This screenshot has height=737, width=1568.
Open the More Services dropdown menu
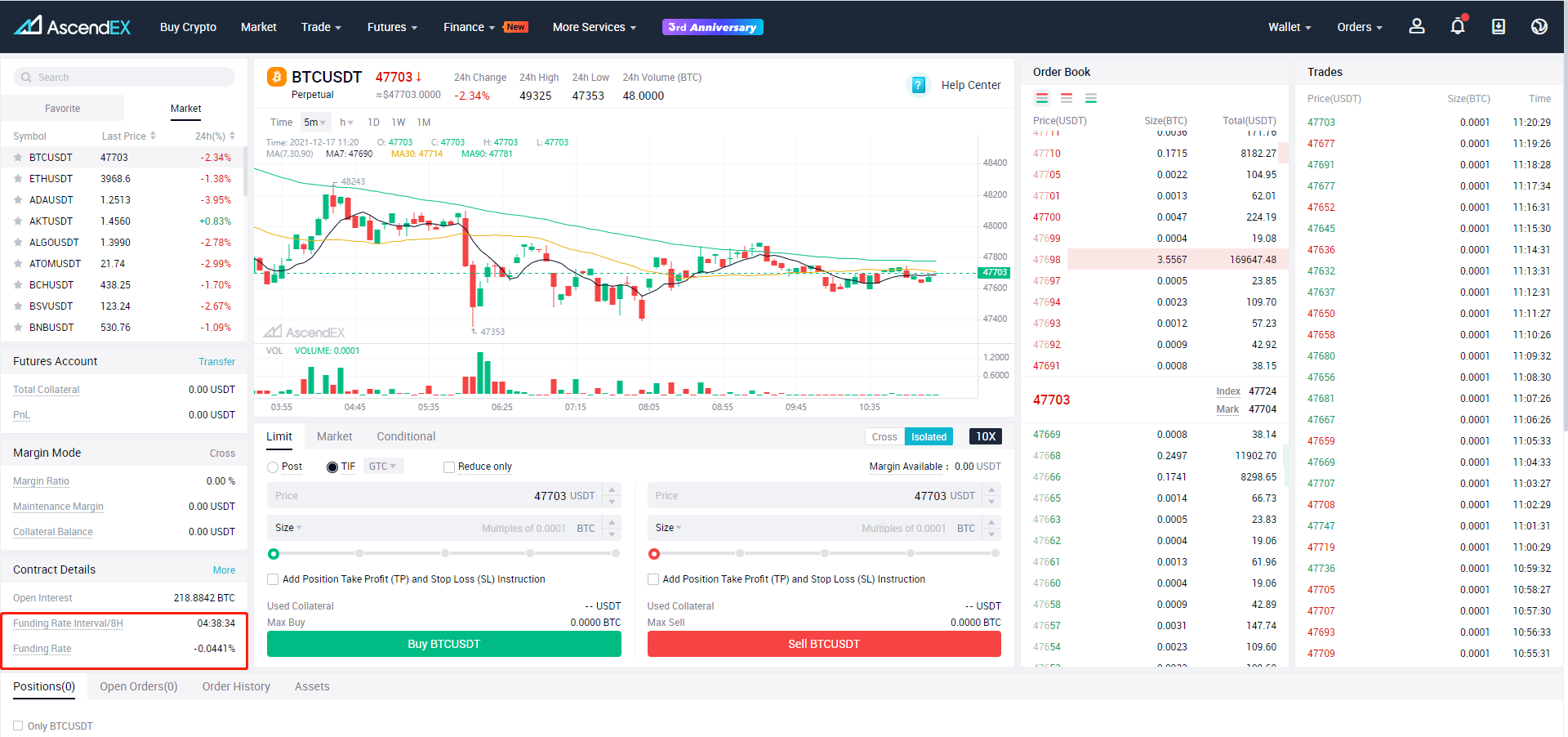[594, 27]
